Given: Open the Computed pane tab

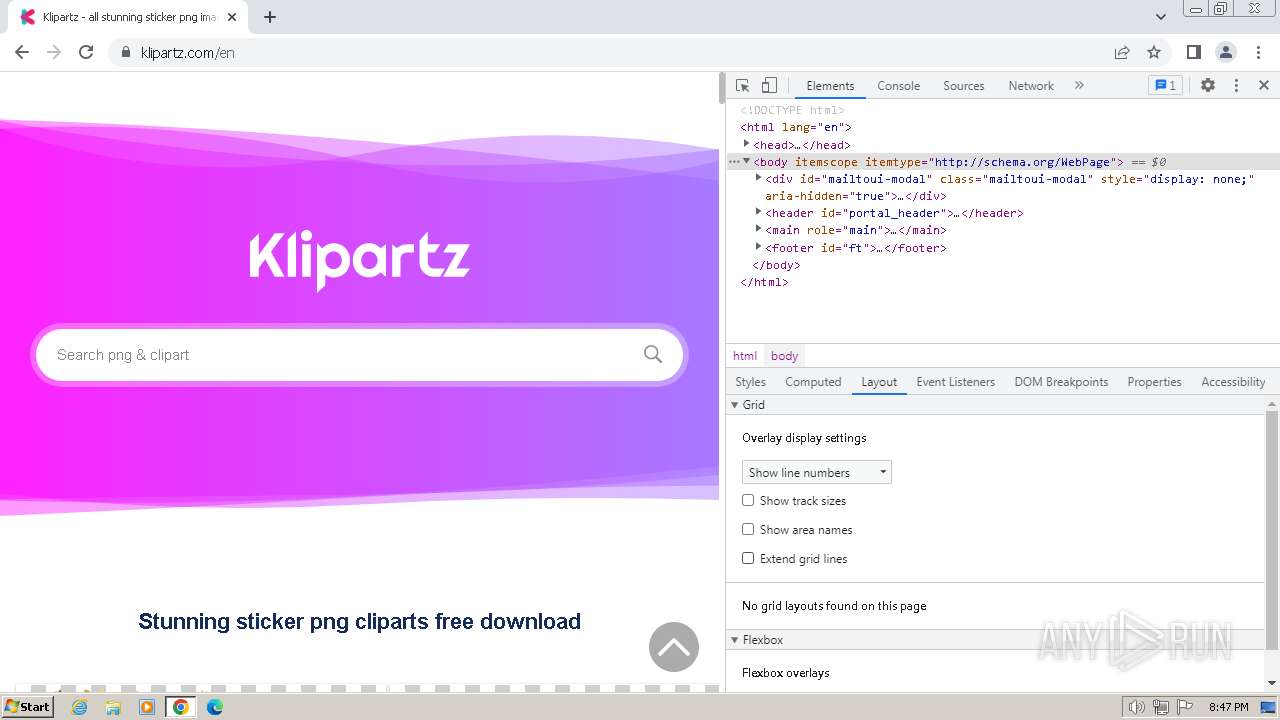Looking at the screenshot, I should point(813,382).
